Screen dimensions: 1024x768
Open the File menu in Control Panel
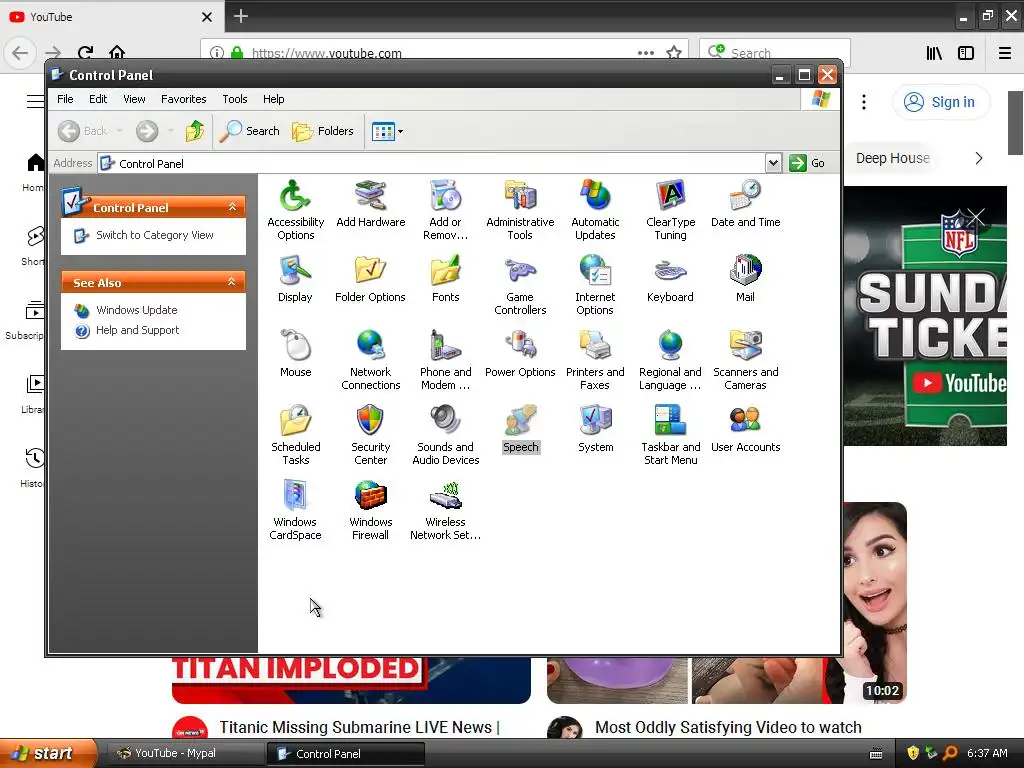pyautogui.click(x=65, y=99)
